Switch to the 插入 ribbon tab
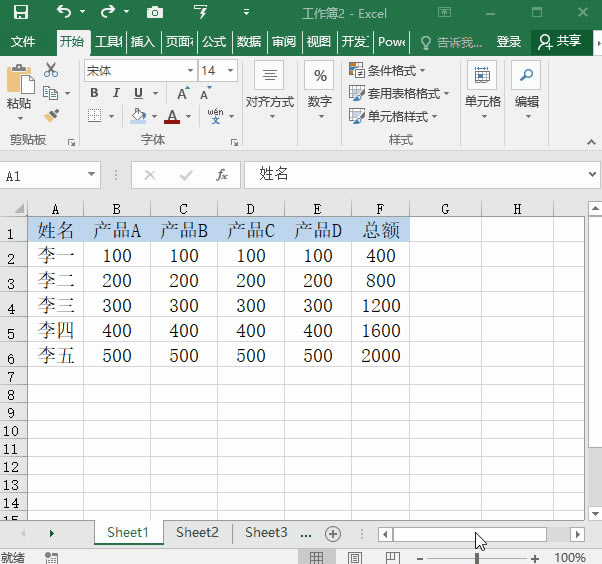 click(x=143, y=42)
